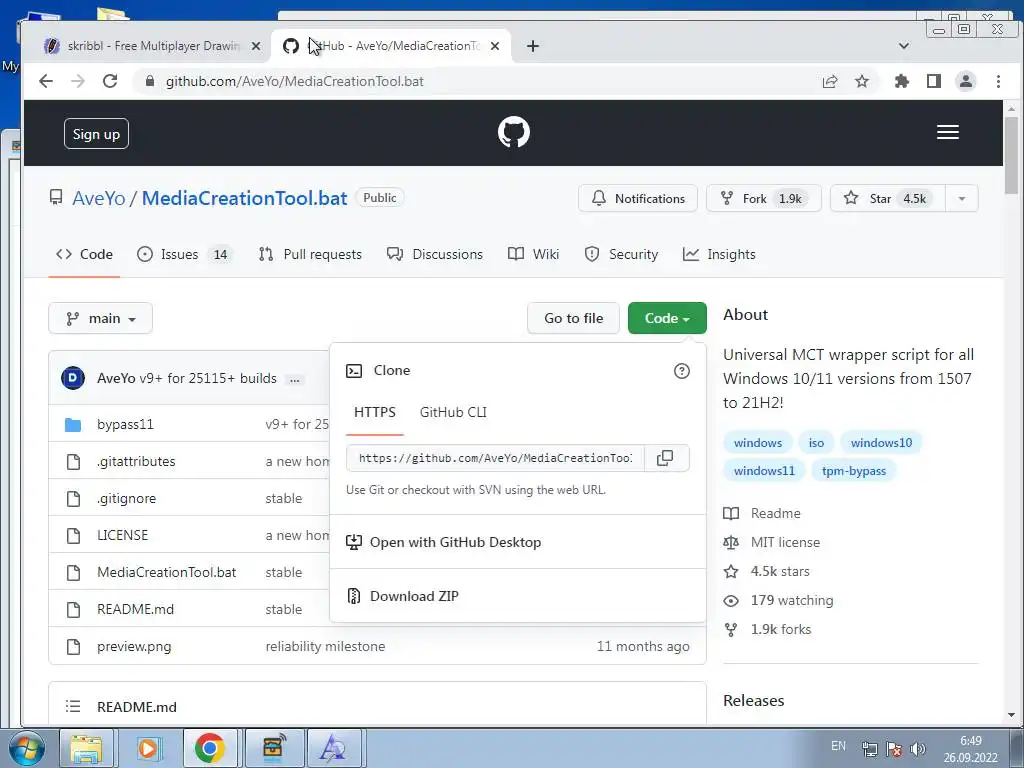Open the main branch dropdown
The width and height of the screenshot is (1024, 768).
coord(101,318)
